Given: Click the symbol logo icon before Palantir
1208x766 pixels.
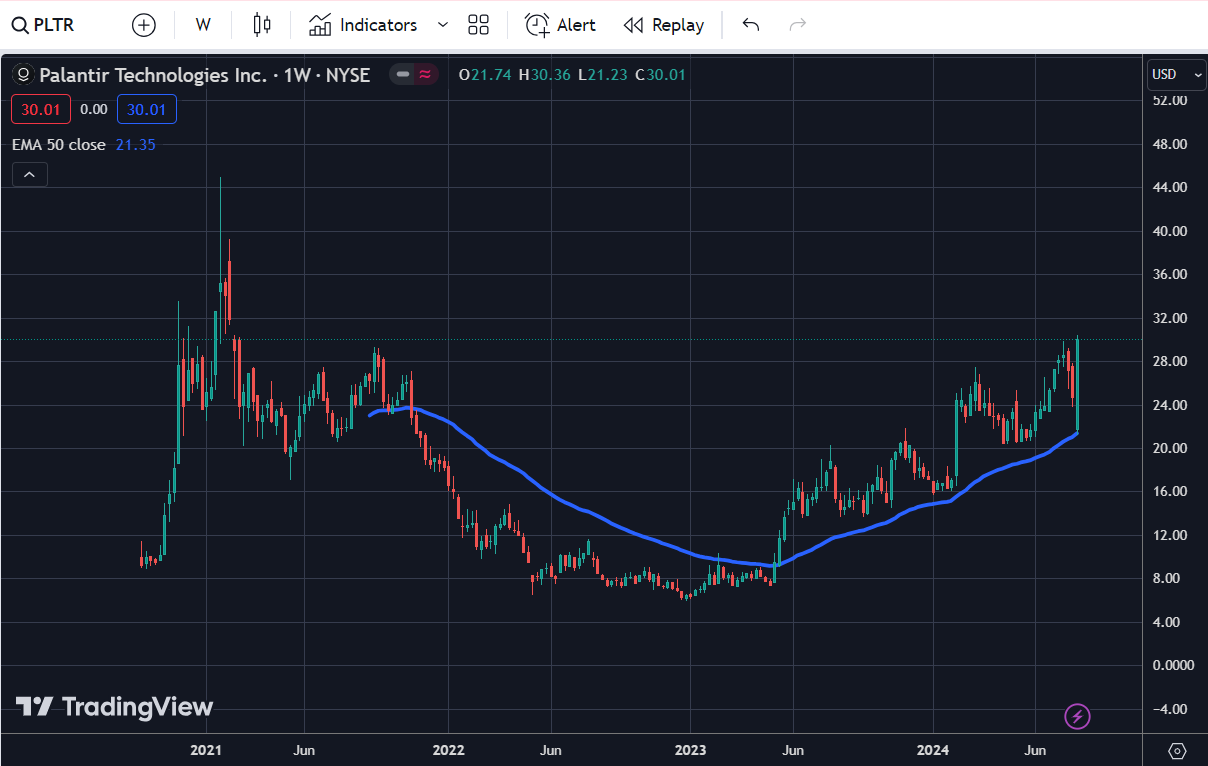Looking at the screenshot, I should (x=23, y=74).
